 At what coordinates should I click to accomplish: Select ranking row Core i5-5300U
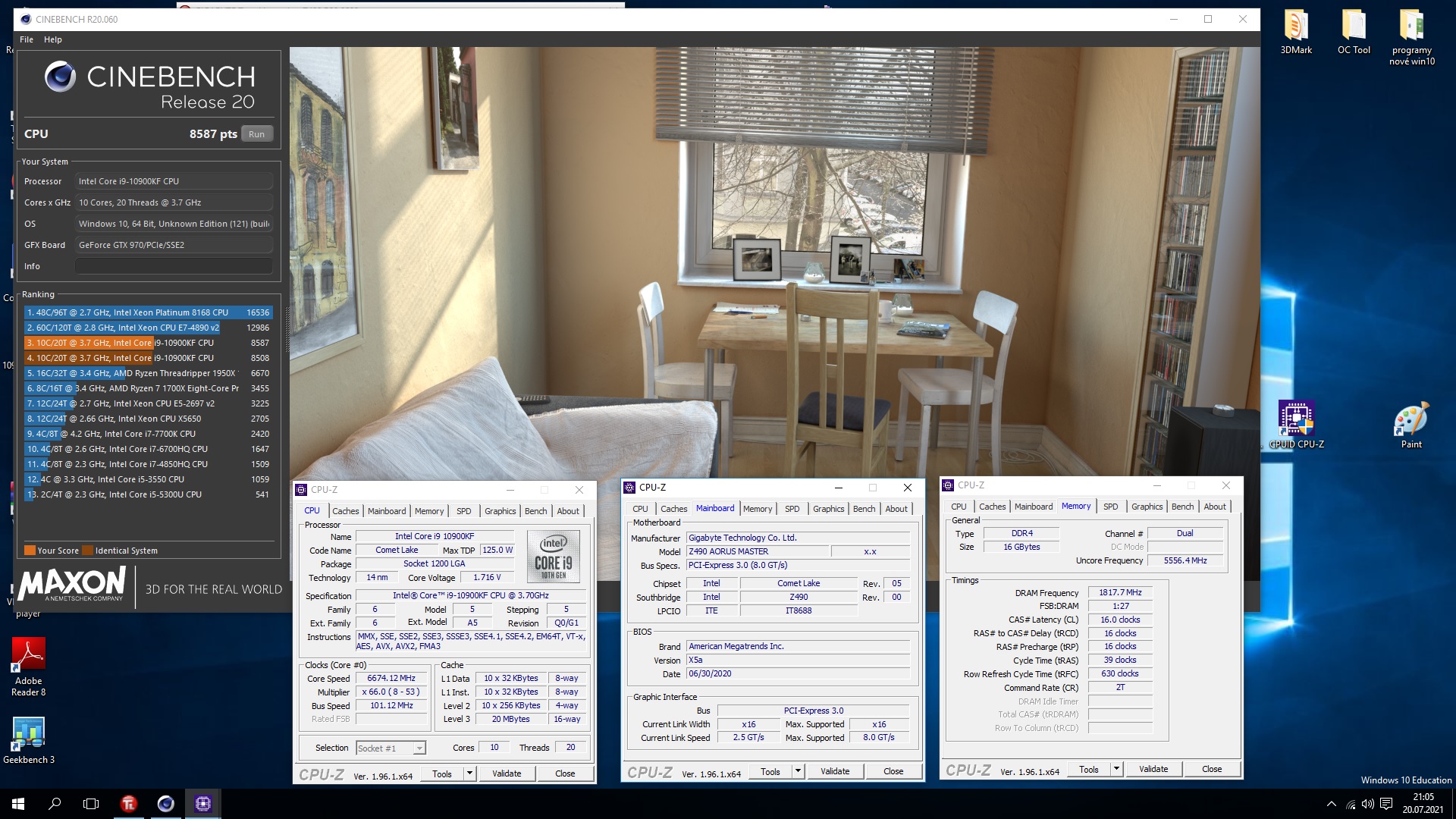pyautogui.click(x=148, y=494)
